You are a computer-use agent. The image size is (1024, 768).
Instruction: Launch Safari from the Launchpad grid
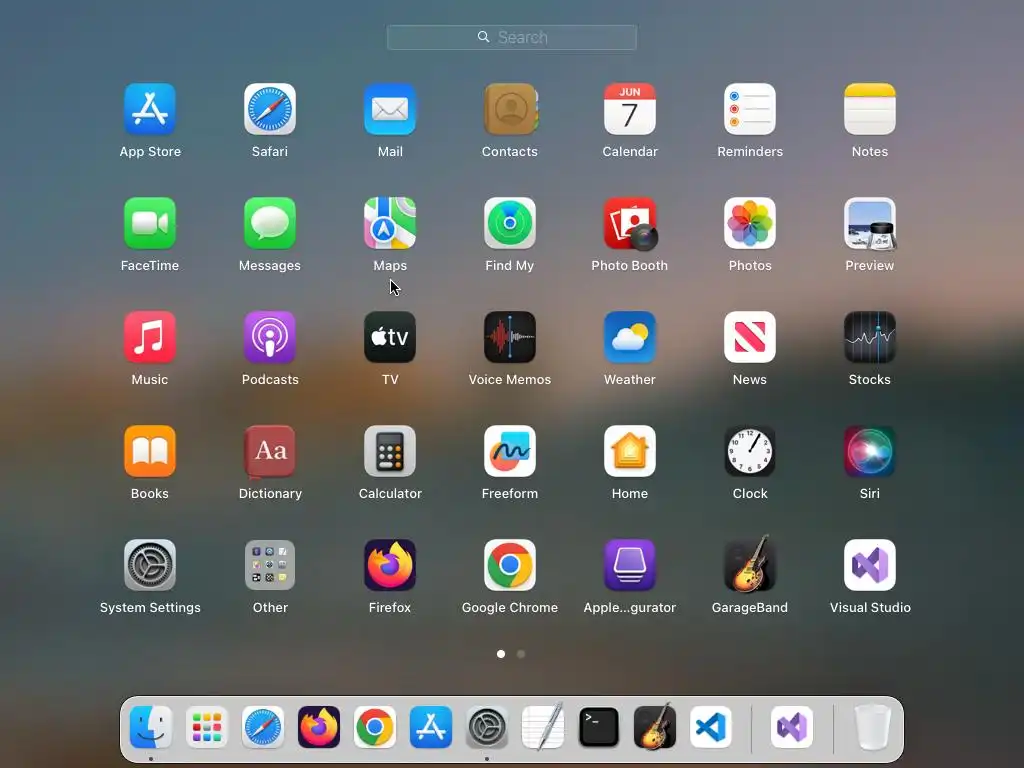(x=270, y=109)
